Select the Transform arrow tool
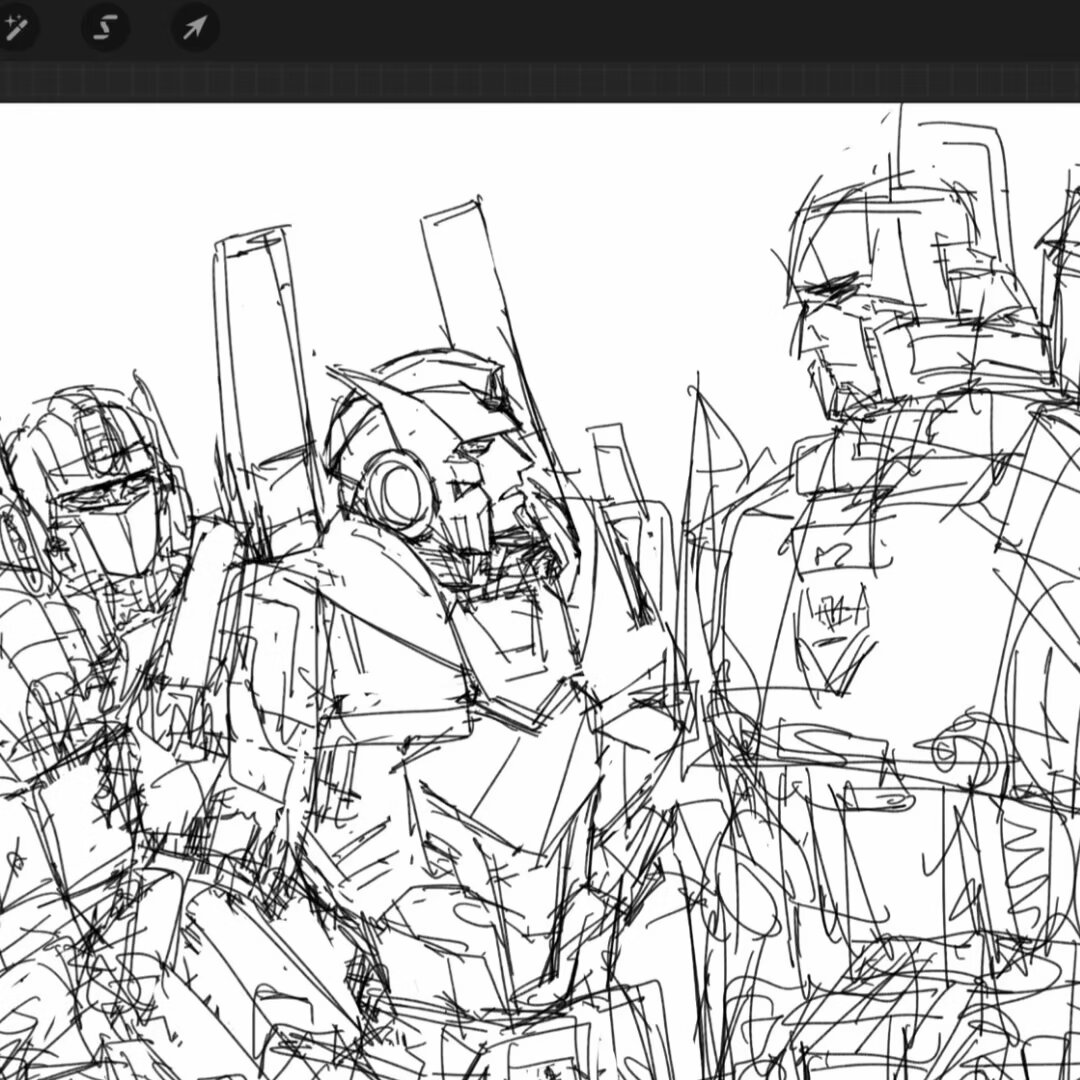The width and height of the screenshot is (1080, 1080). 194,28
